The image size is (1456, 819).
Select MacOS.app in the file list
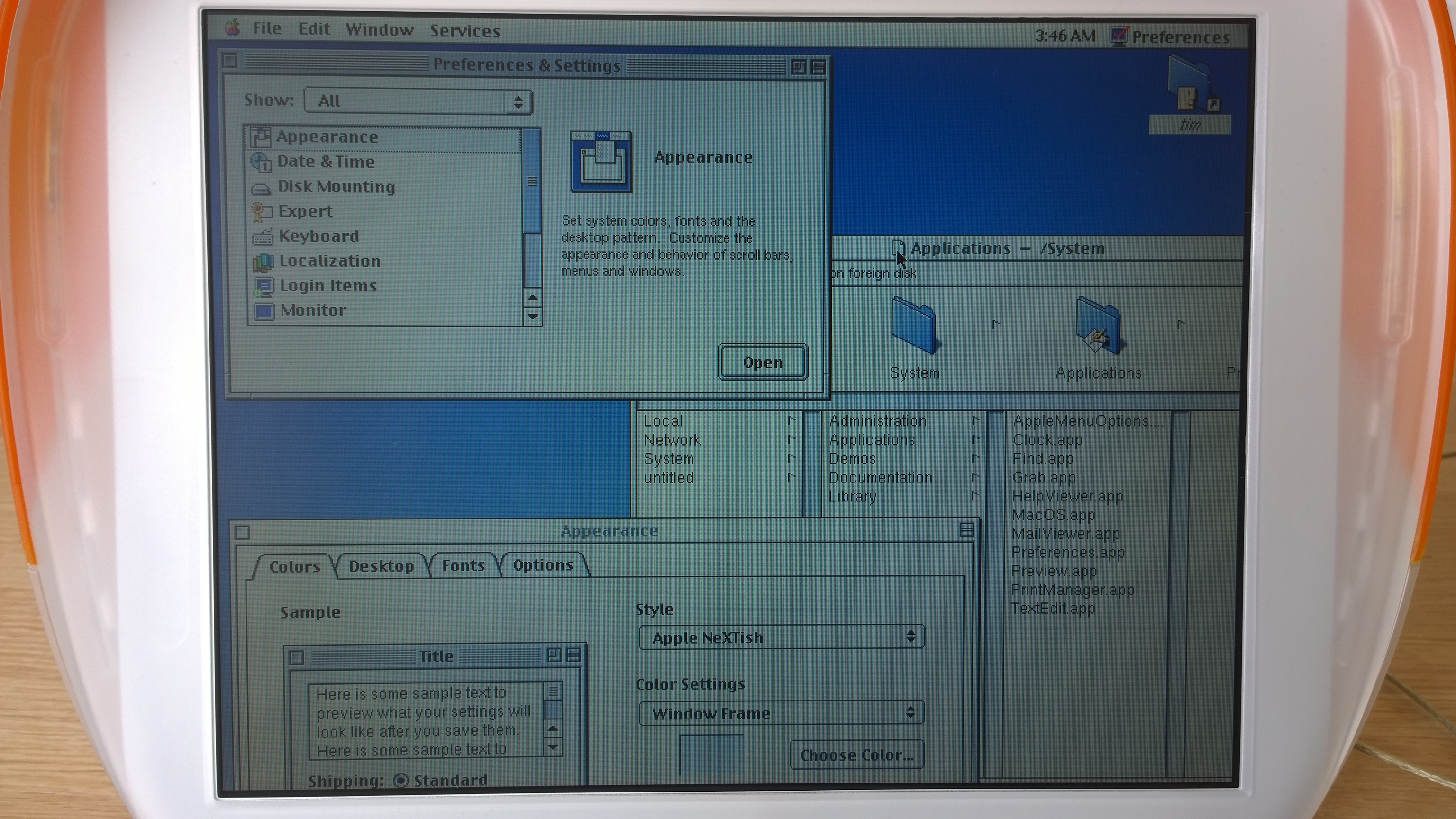1053,515
